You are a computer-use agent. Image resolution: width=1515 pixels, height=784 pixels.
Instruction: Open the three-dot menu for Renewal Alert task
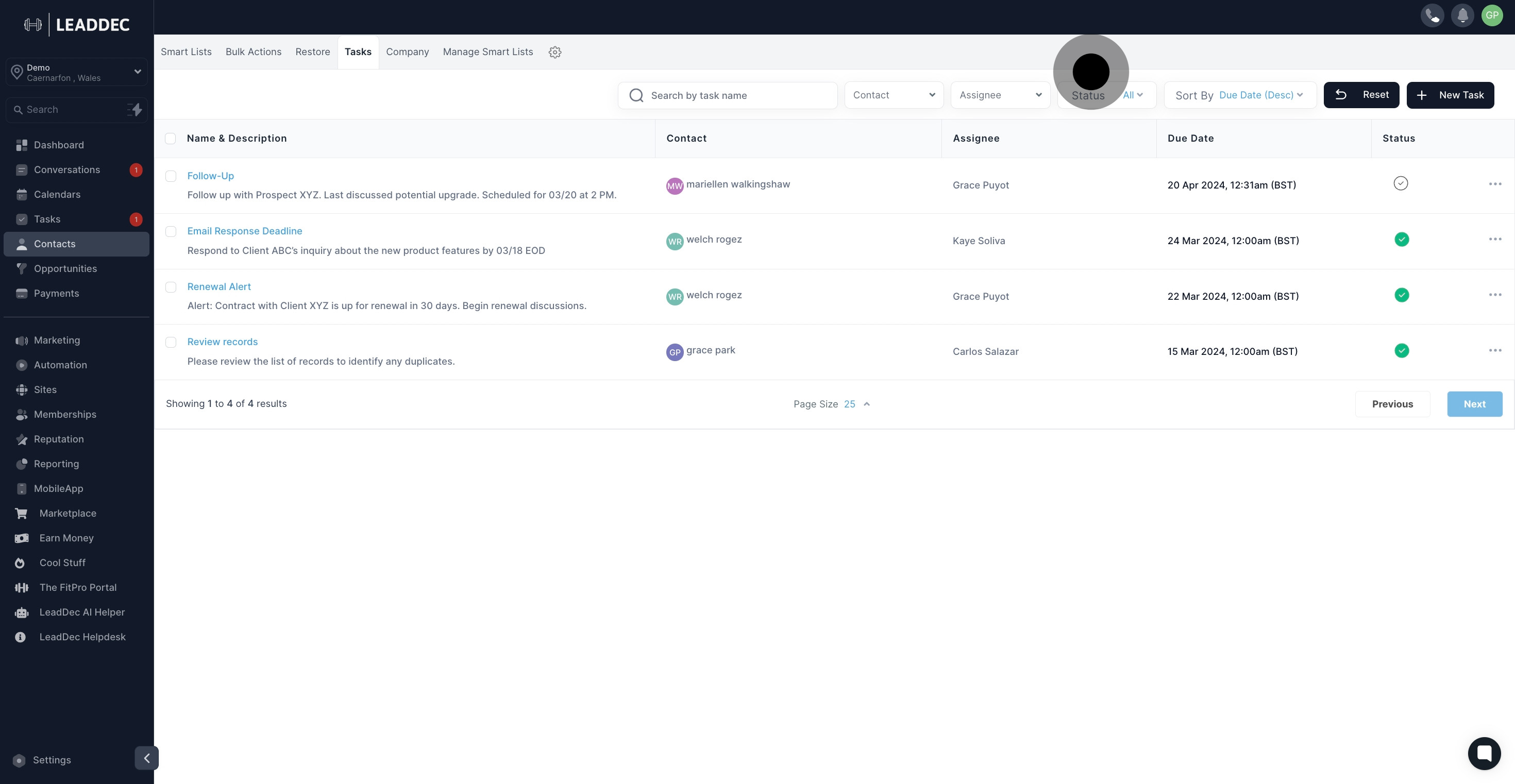(1495, 295)
